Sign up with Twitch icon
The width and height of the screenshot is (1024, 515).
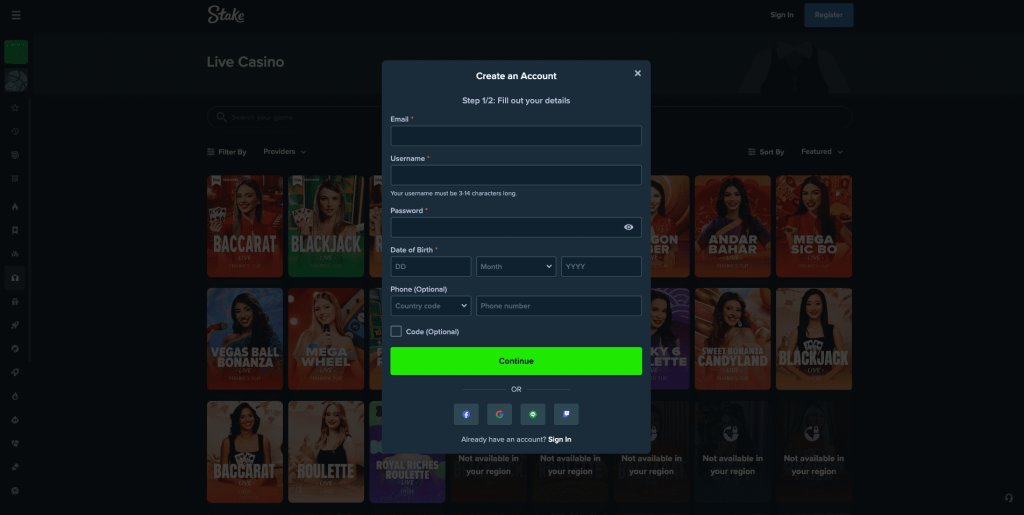click(566, 414)
